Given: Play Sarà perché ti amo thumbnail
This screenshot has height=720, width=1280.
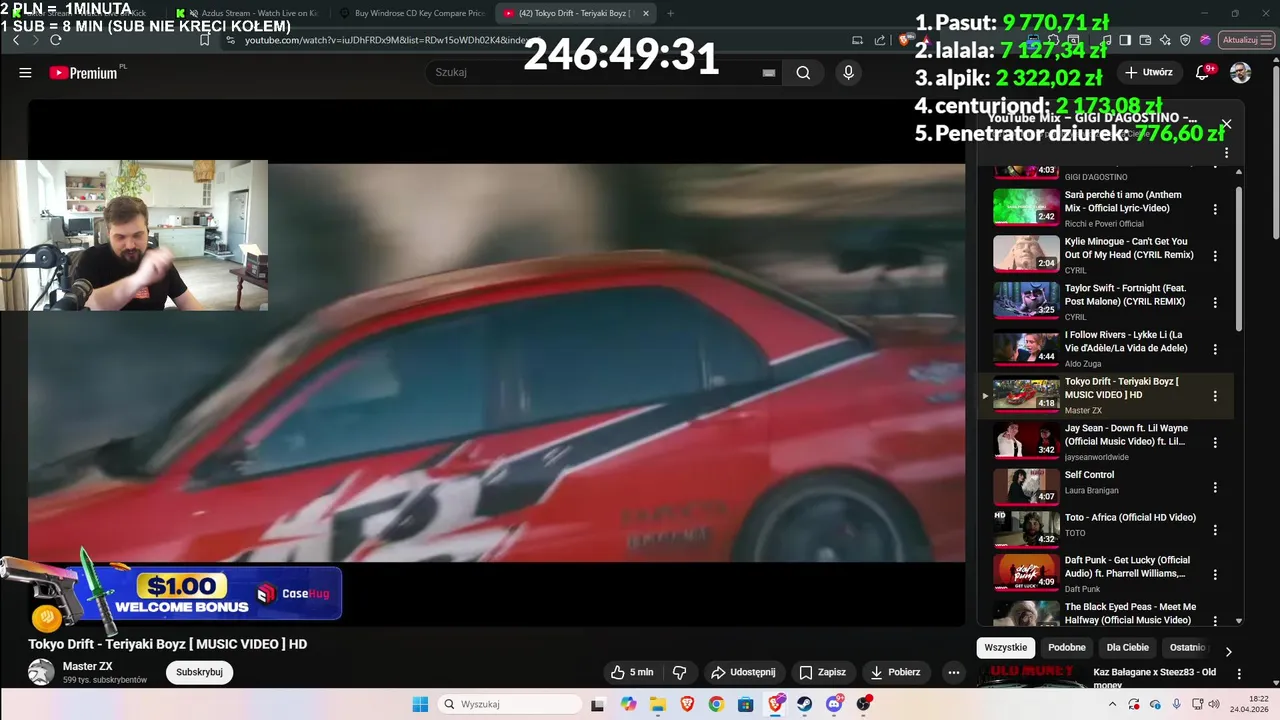Looking at the screenshot, I should [1026, 207].
